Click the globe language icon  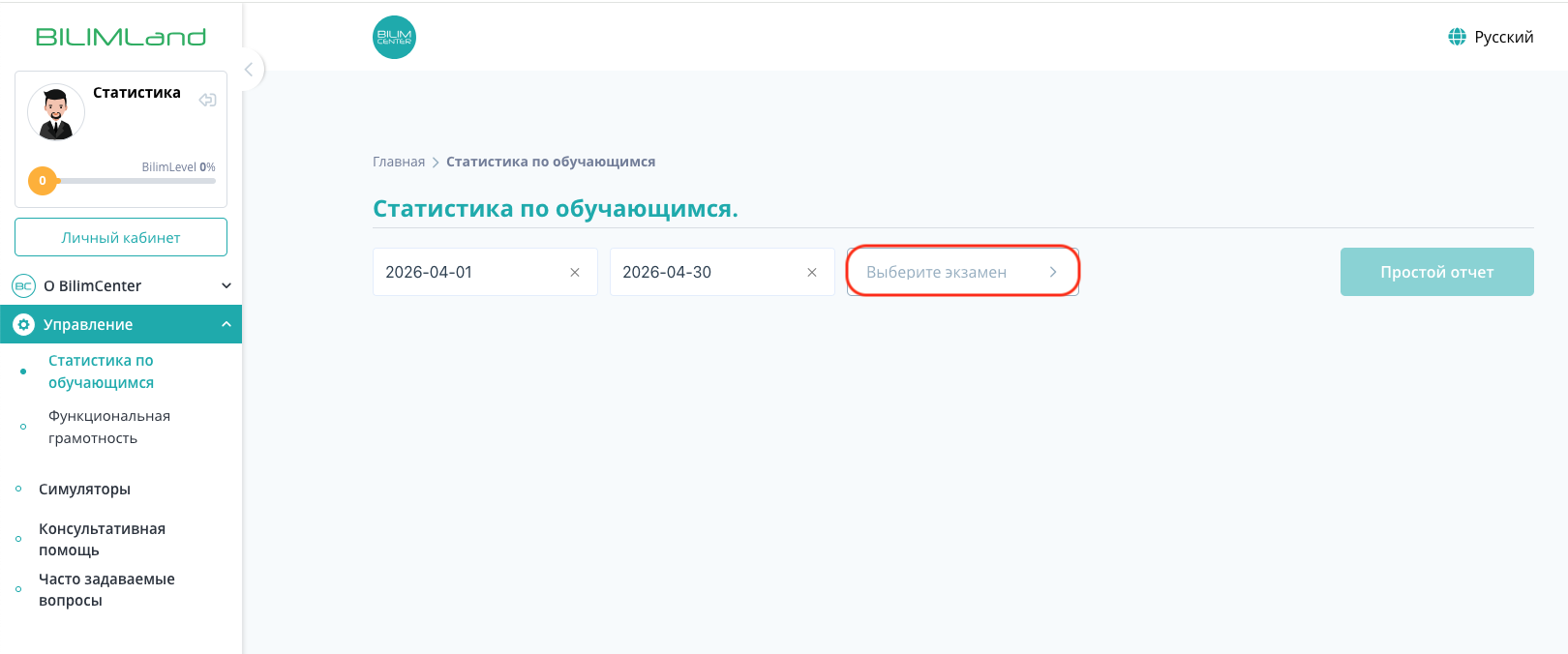1457,37
